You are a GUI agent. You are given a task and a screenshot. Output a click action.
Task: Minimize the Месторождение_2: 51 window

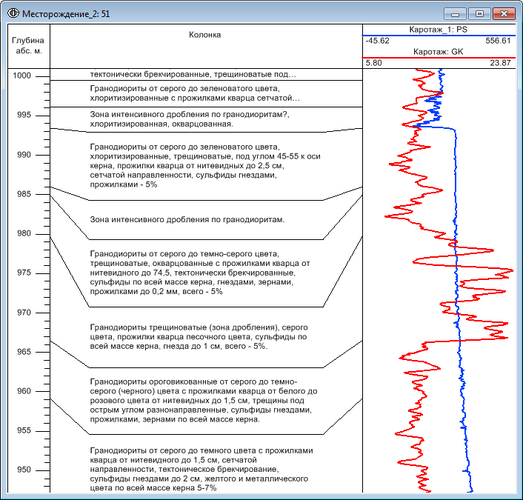(455, 14)
